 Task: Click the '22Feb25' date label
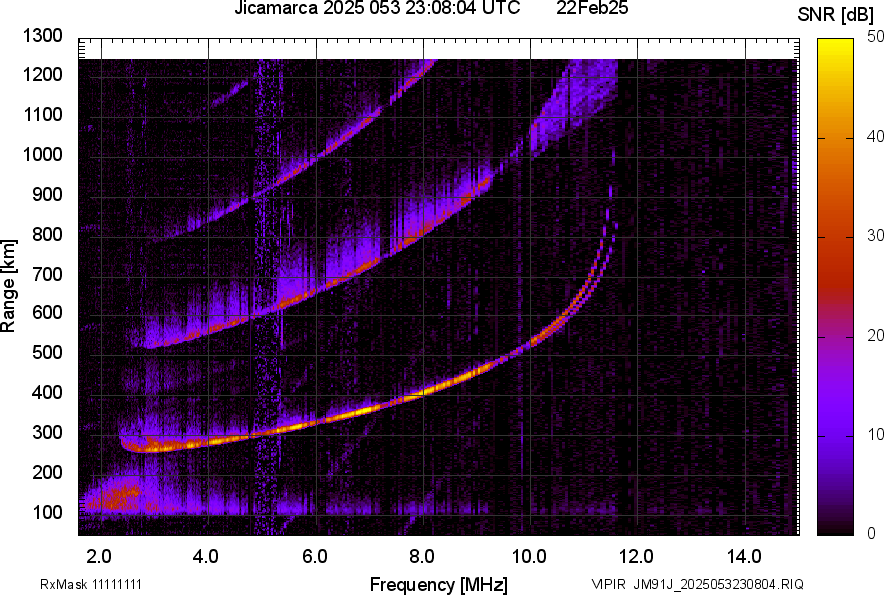[x=592, y=8]
